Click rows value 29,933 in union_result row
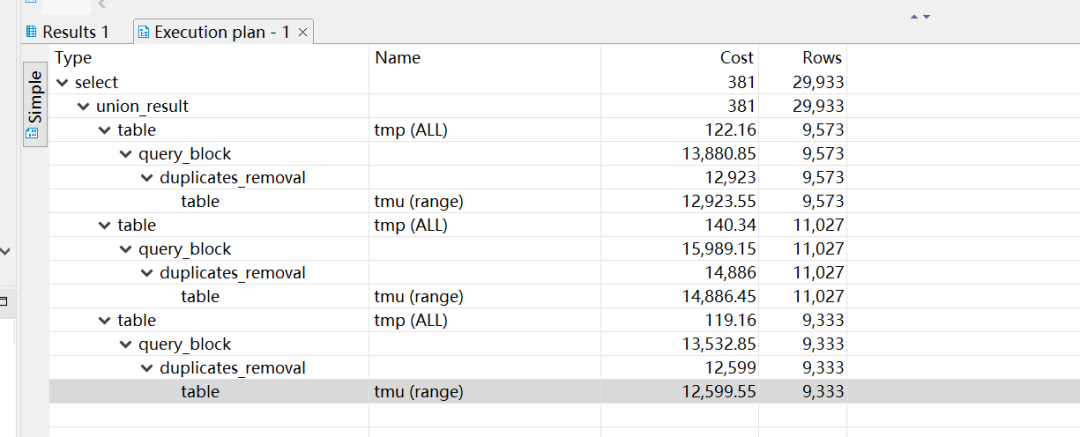This screenshot has height=437, width=1080. (818, 107)
